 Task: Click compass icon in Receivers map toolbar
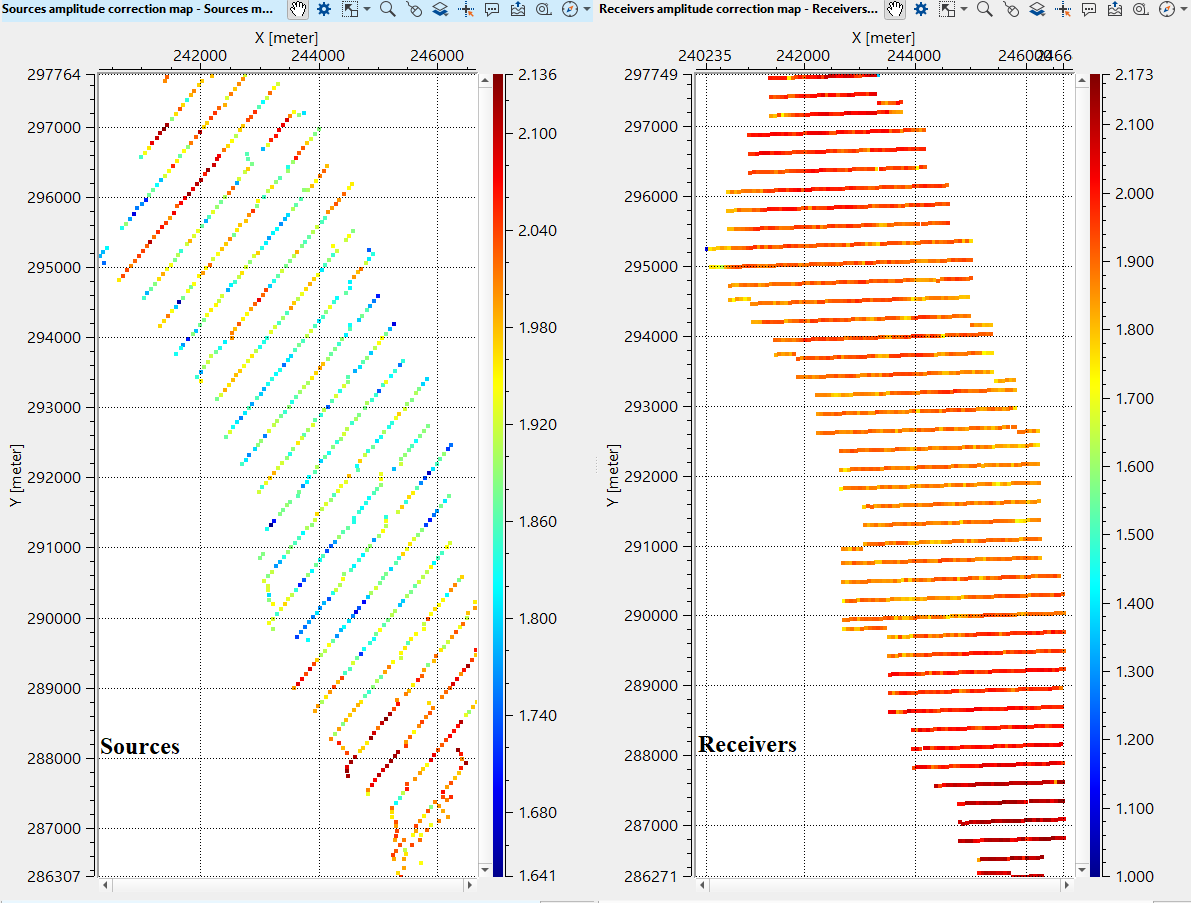(1167, 9)
